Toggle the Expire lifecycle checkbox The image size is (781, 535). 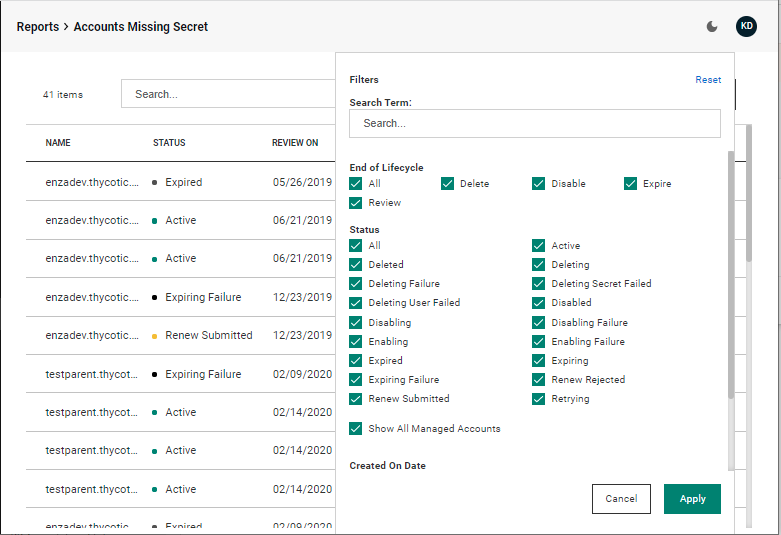click(631, 184)
